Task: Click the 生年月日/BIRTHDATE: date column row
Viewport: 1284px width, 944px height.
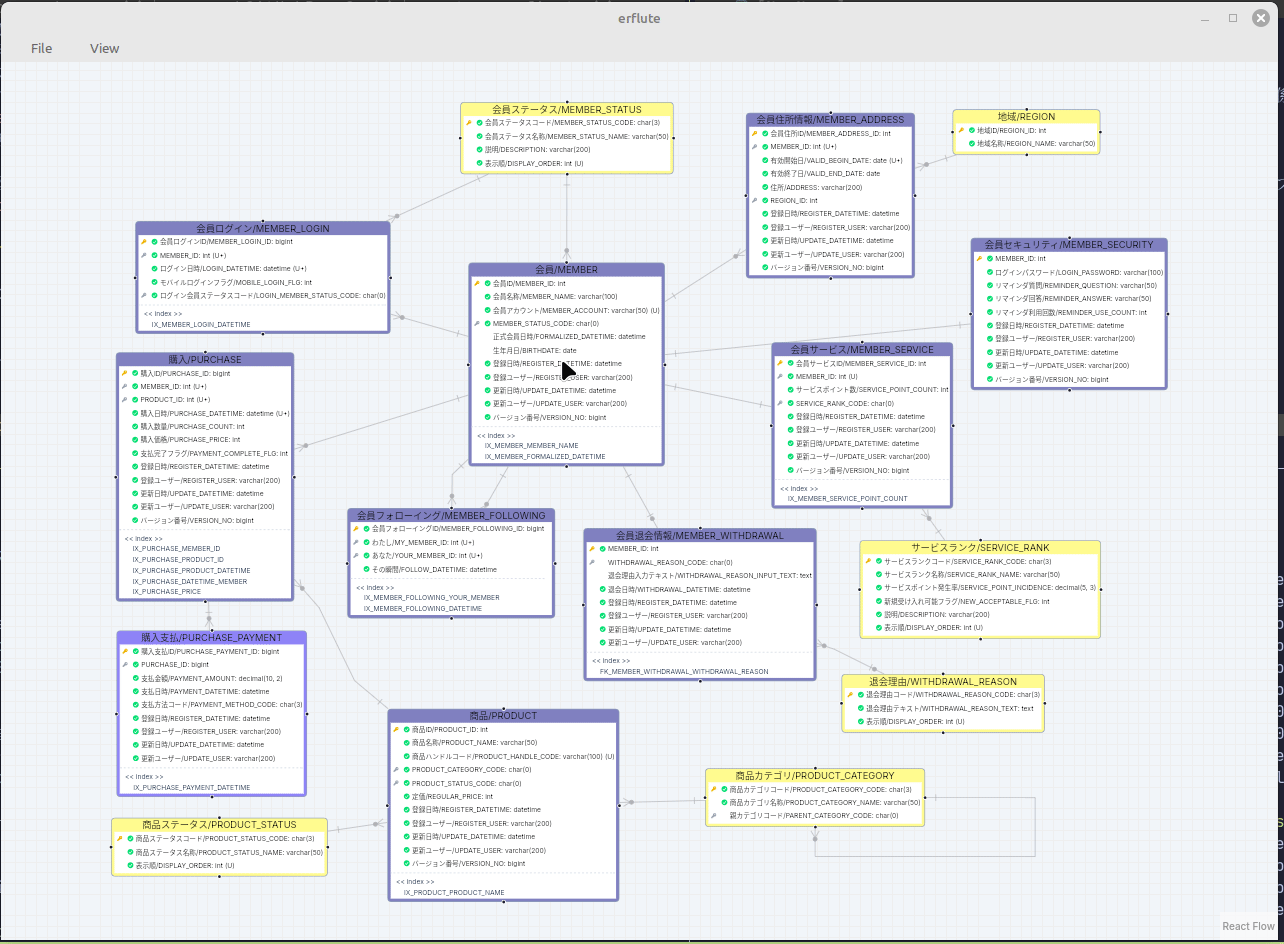Action: pos(566,350)
